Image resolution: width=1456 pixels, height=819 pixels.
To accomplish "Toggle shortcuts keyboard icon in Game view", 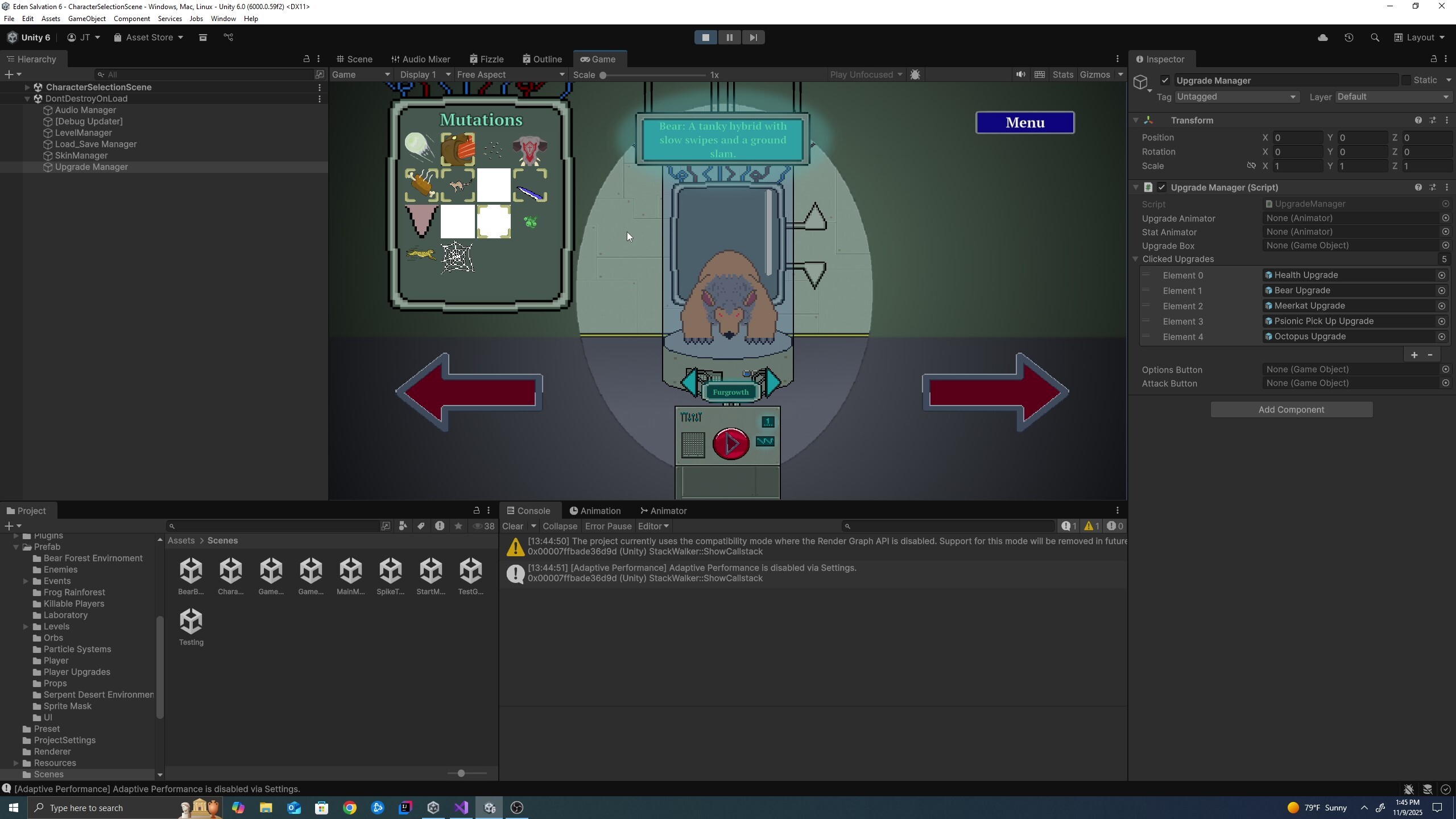I will [1040, 75].
